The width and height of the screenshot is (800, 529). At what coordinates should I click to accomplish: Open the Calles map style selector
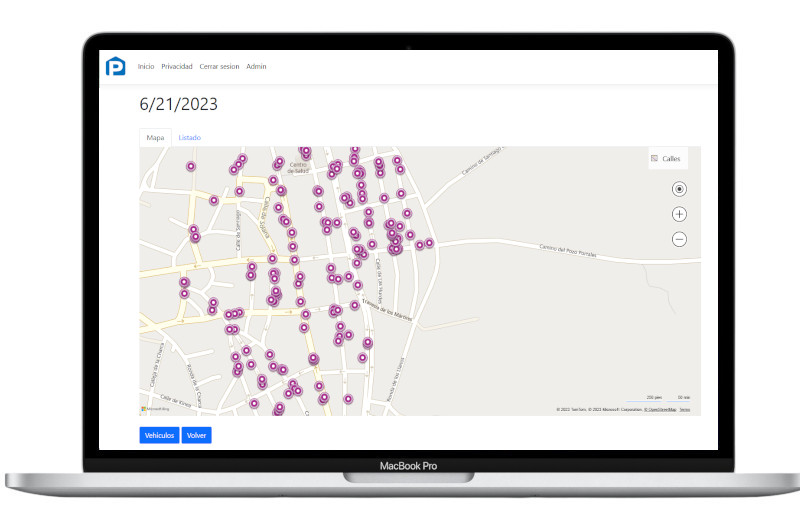667,159
